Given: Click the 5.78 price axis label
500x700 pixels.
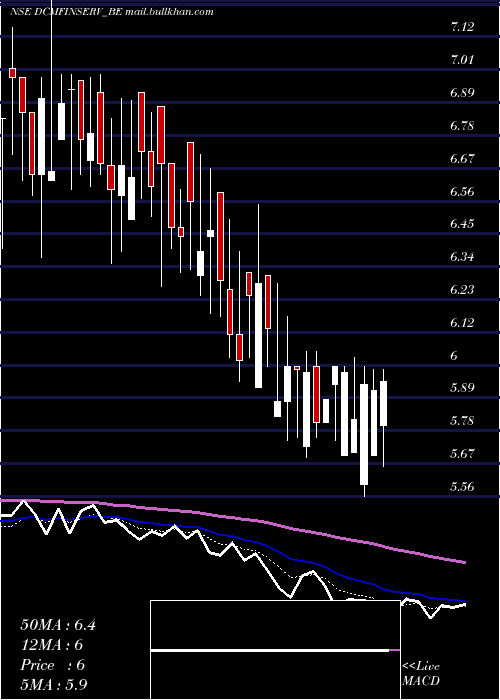Looking at the screenshot, I should pos(462,421).
